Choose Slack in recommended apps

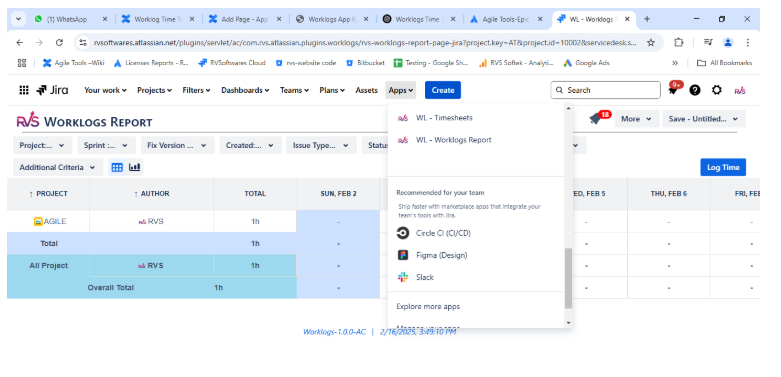(x=476, y=277)
